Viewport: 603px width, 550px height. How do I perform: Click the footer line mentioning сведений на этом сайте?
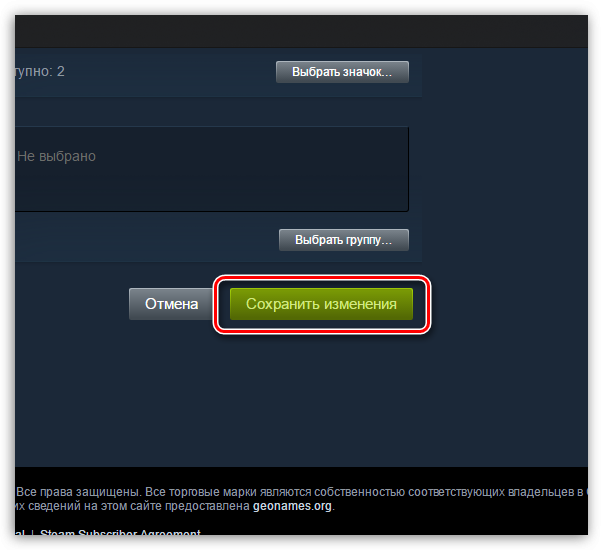[x=175, y=506]
